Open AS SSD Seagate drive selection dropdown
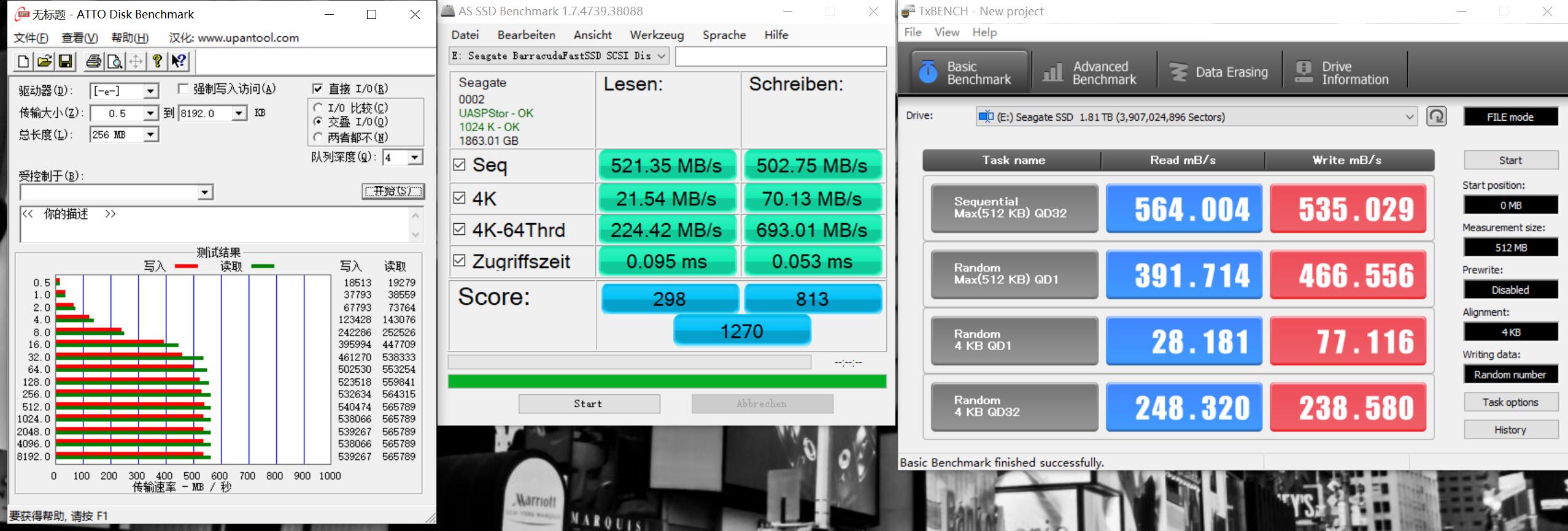1568x531 pixels. 661,56
